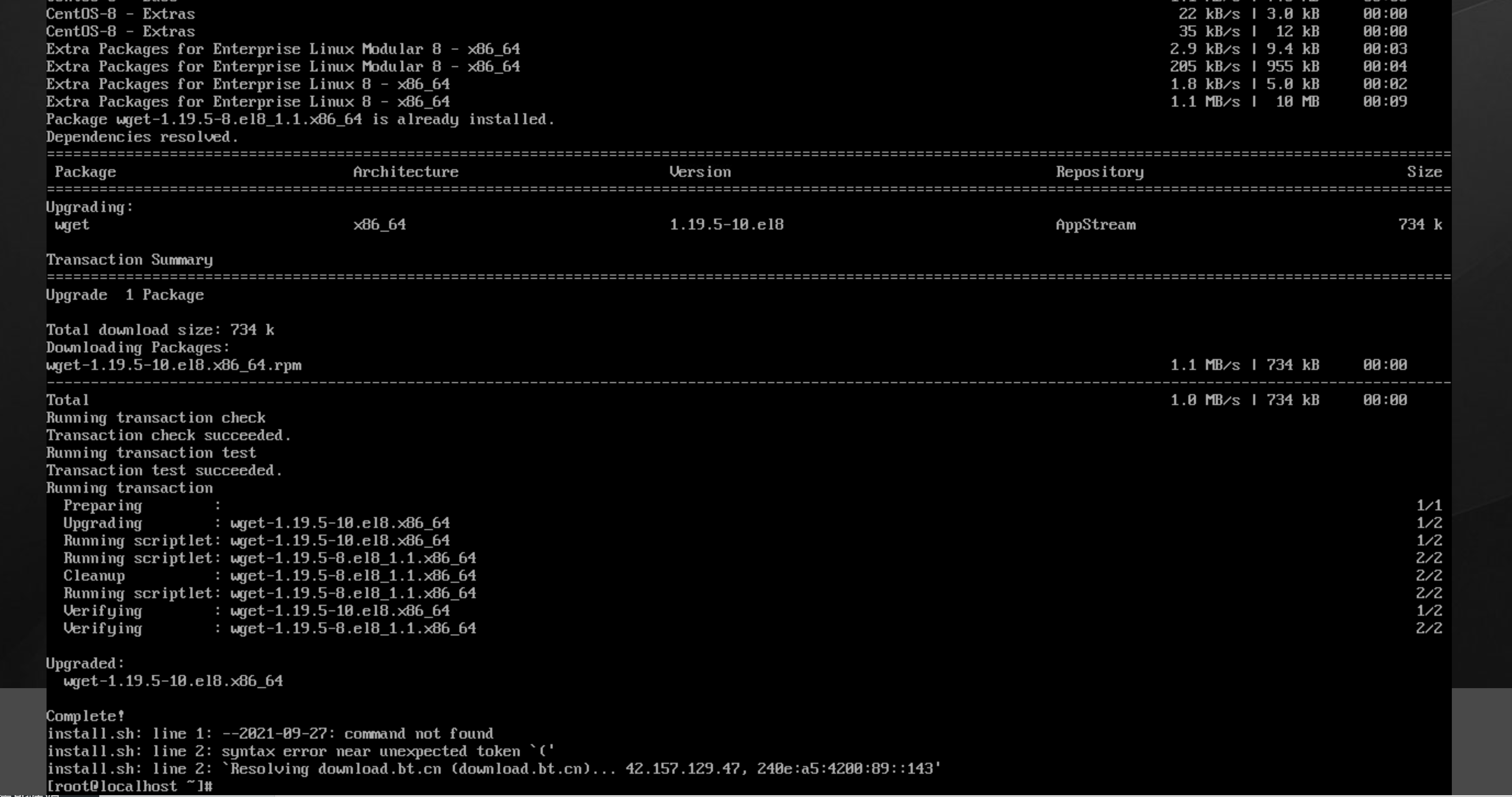Click 'wget-1.19.5-10.el8.x86_64' under Upgraded

[x=173, y=681]
